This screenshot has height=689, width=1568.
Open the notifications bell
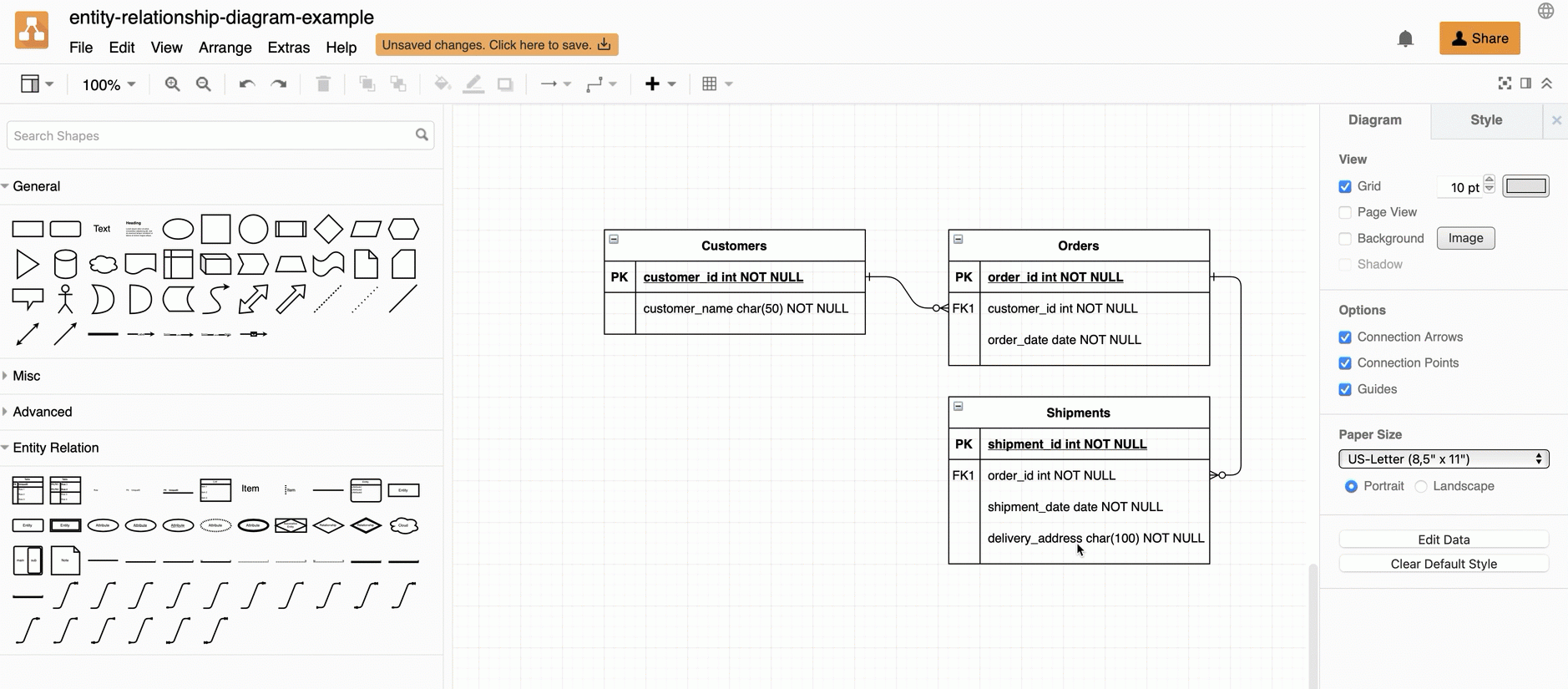point(1405,39)
